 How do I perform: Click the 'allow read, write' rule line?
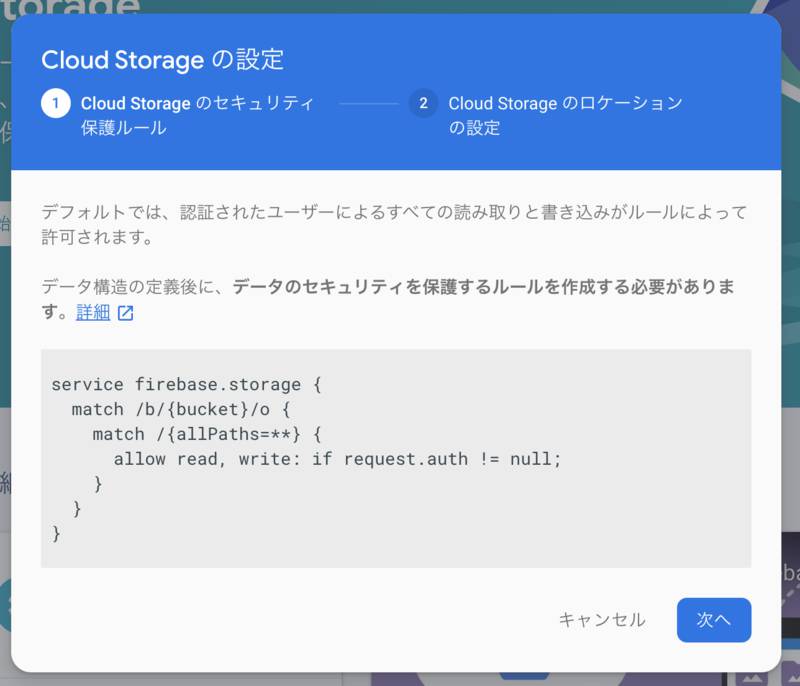(x=337, y=459)
